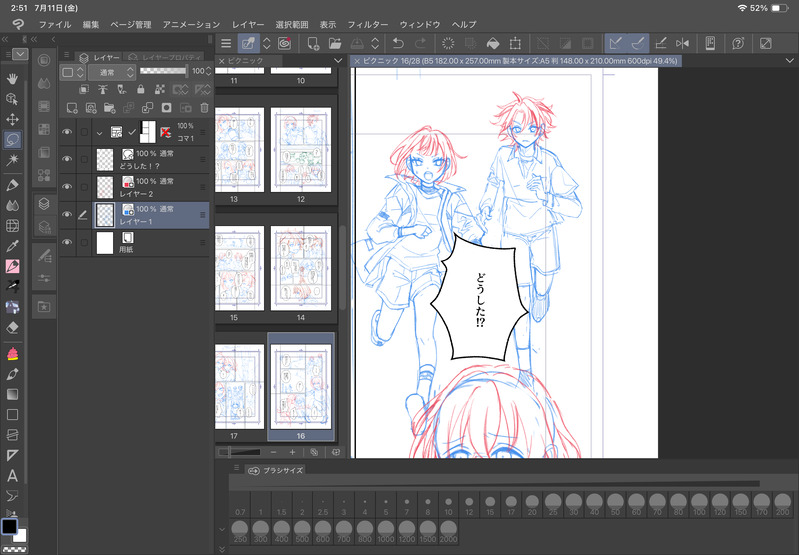Click the Flip horizontal icon
This screenshot has width=799, height=555.
(x=682, y=43)
